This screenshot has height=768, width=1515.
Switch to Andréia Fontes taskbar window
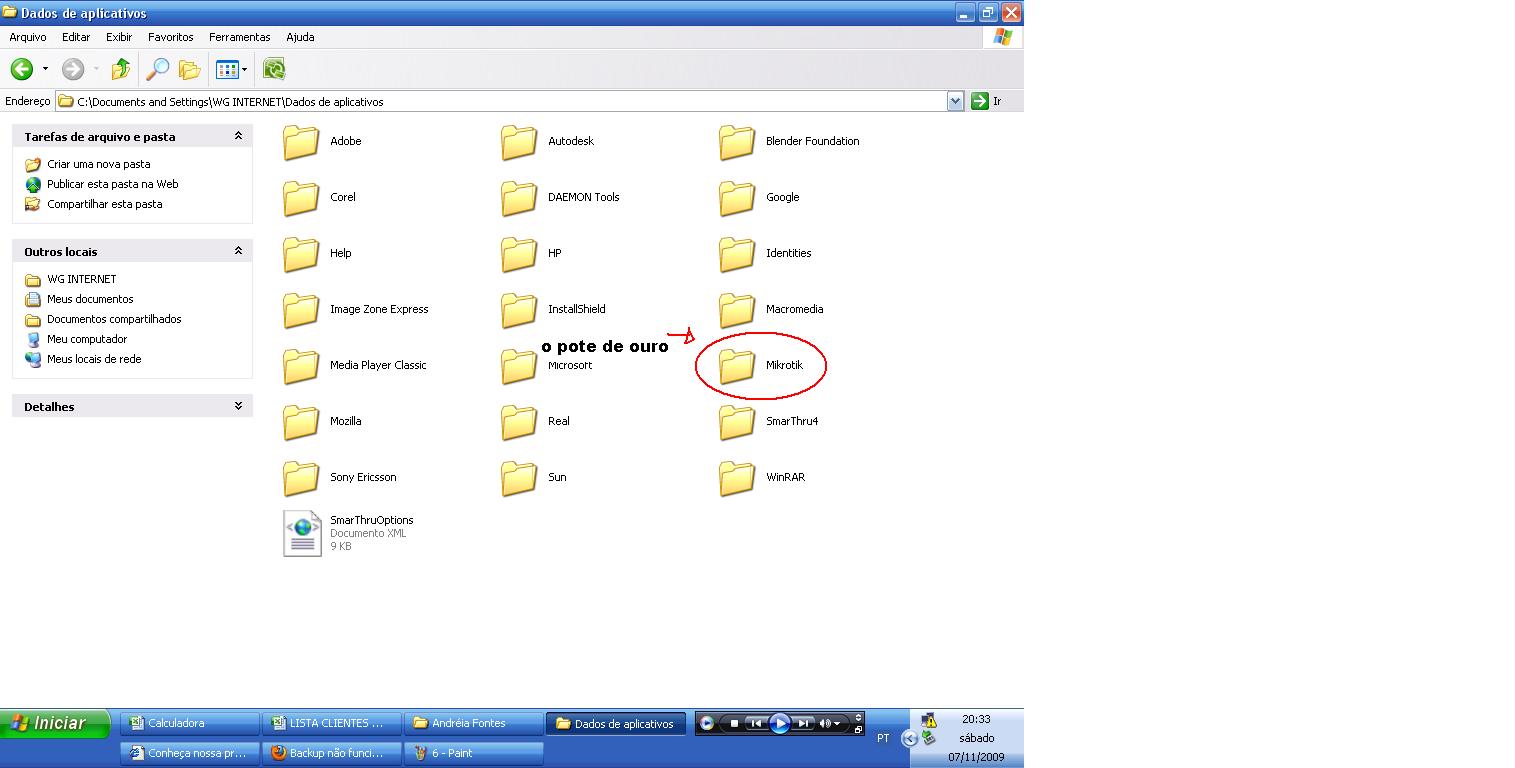(x=474, y=723)
